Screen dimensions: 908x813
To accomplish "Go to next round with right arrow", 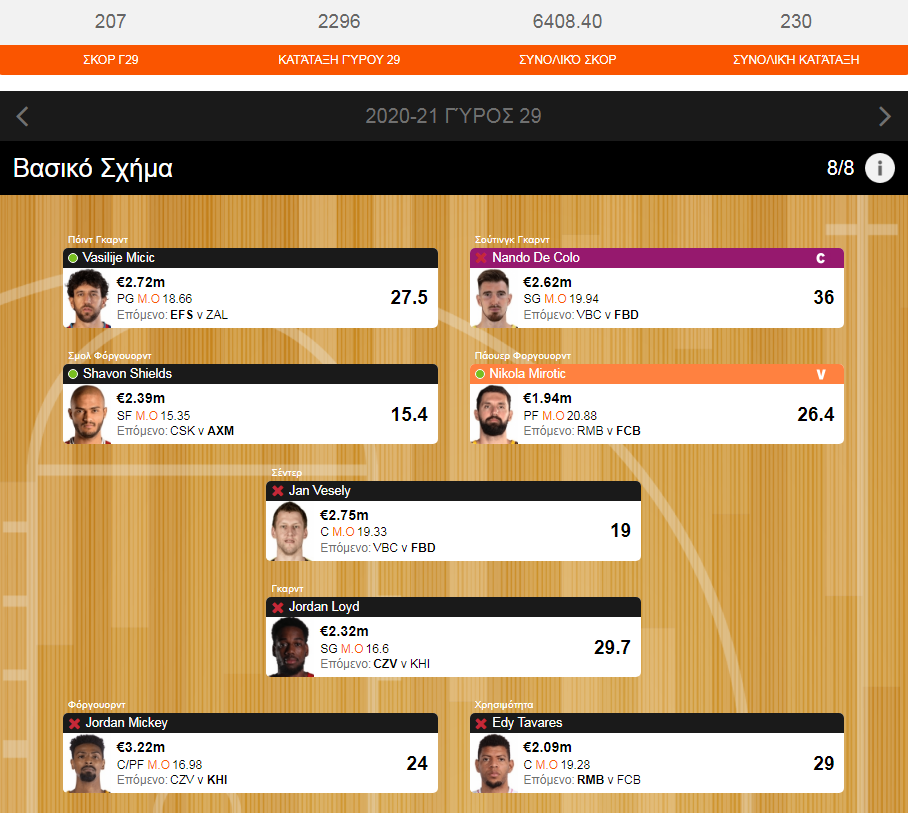I will click(884, 116).
